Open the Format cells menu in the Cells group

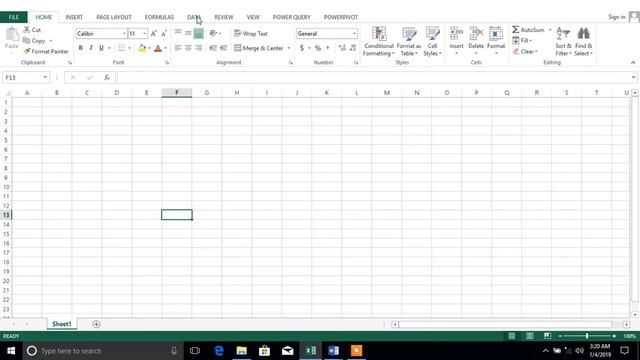pos(496,41)
